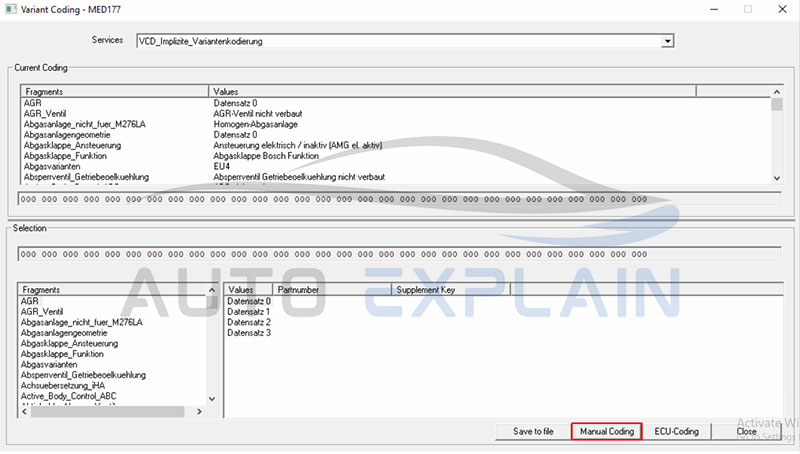
Task: Select Abgasklappe_Funktion in Selection fragments
Action: pyautogui.click(x=62, y=354)
